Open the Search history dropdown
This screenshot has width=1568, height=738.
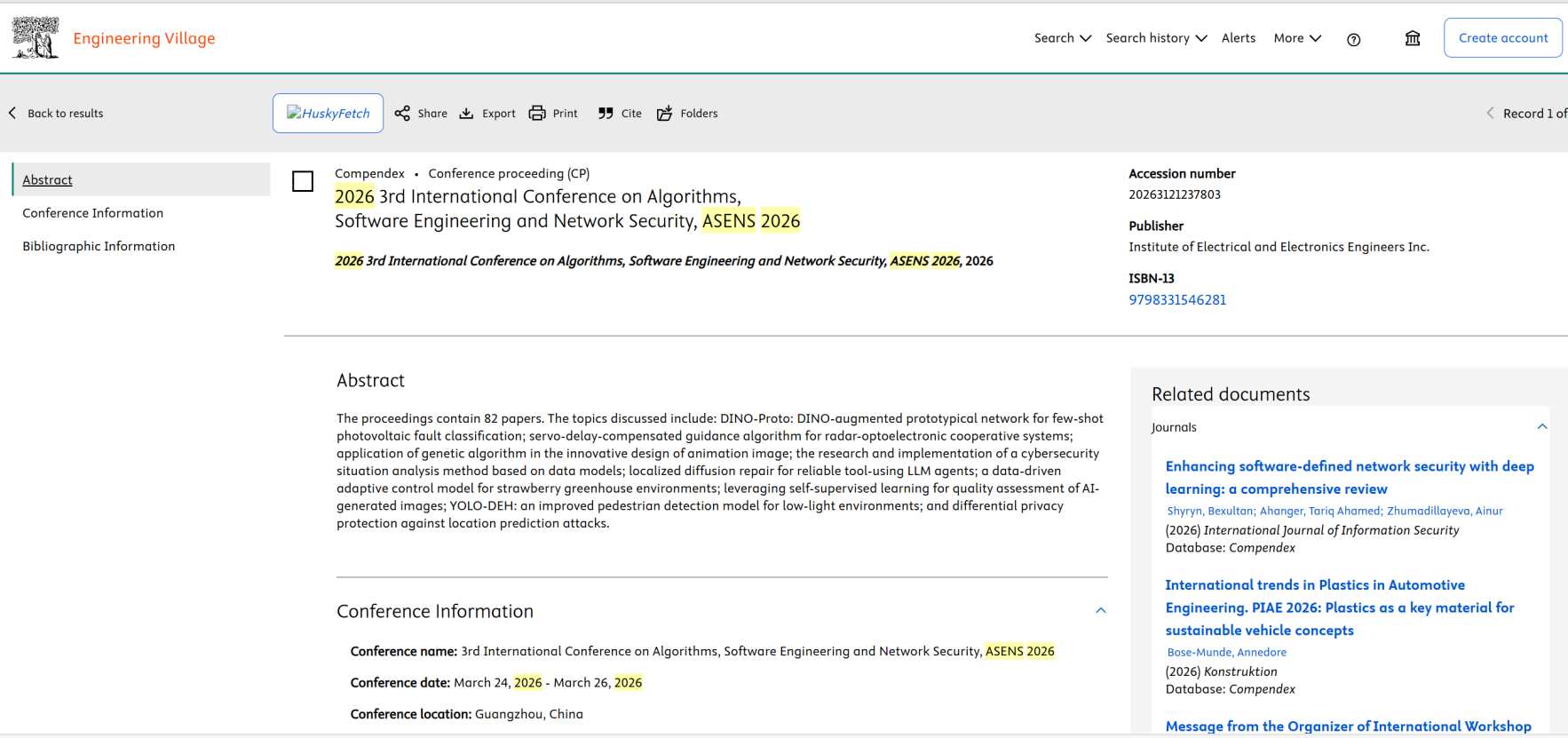pos(1157,38)
